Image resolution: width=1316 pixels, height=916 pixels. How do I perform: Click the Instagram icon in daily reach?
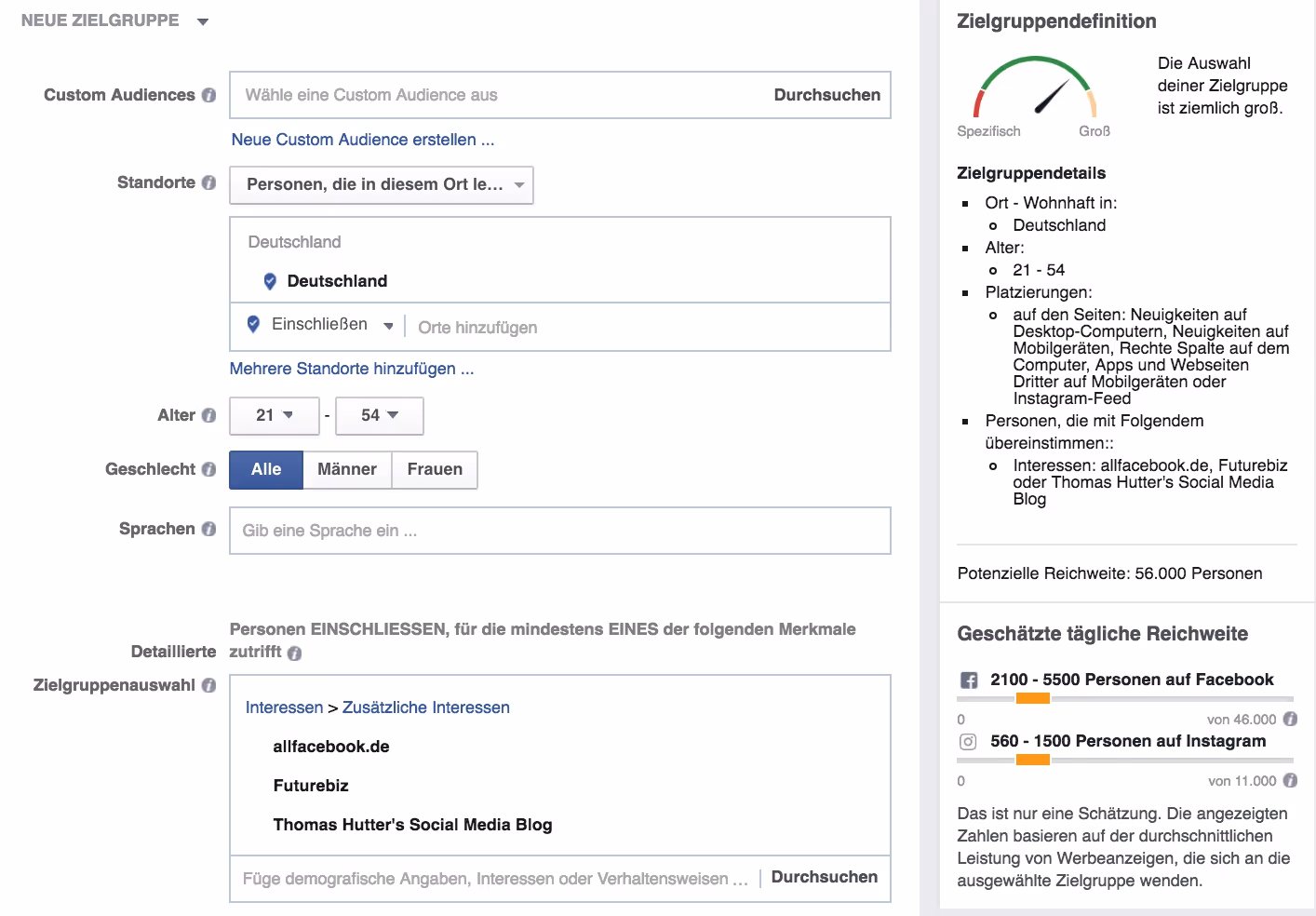pos(968,742)
